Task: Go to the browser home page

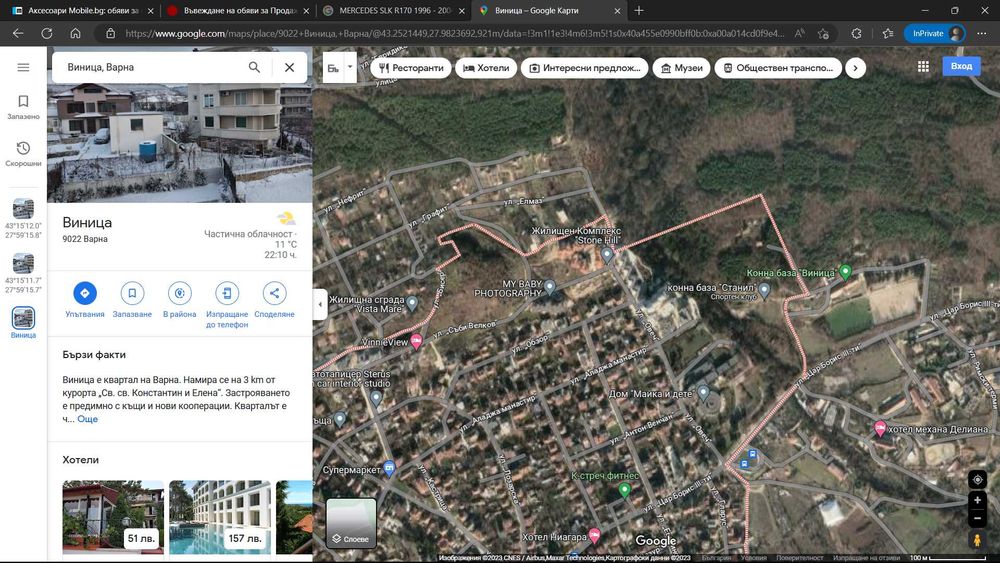Action: [75, 33]
